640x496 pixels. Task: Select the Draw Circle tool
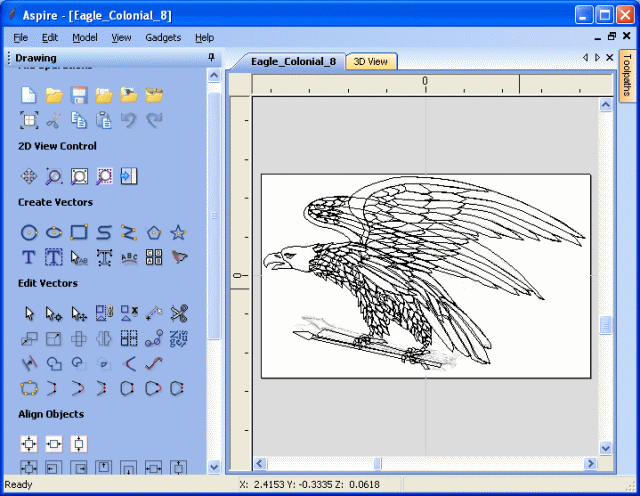point(29,233)
